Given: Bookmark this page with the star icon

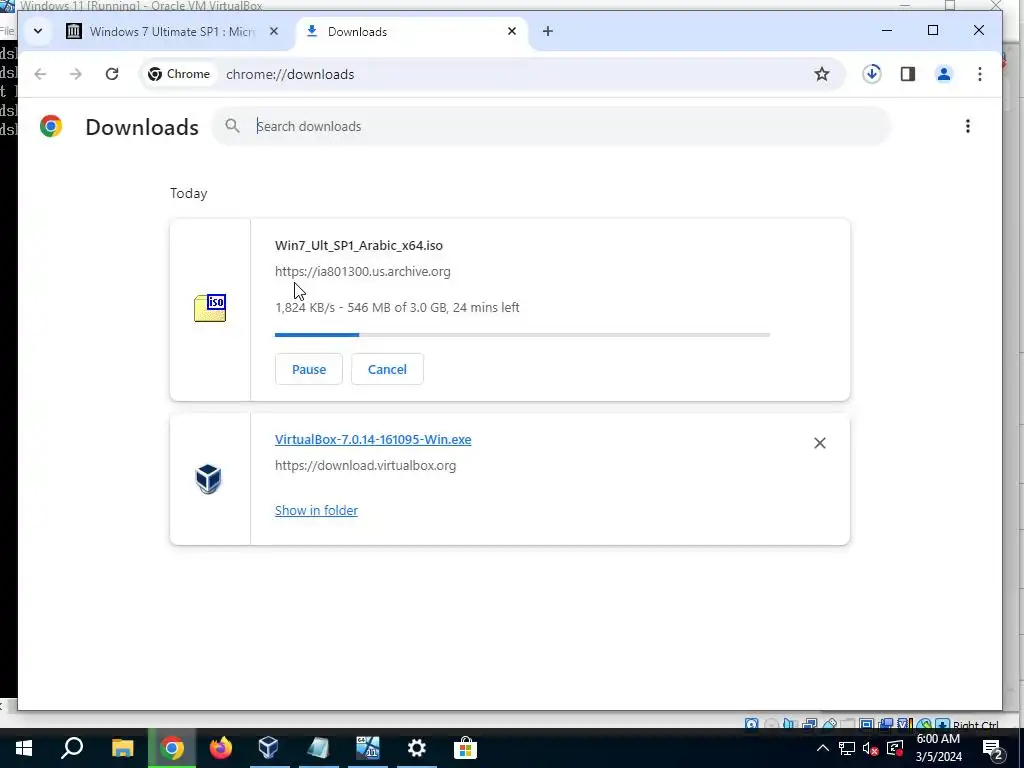Looking at the screenshot, I should 822,74.
